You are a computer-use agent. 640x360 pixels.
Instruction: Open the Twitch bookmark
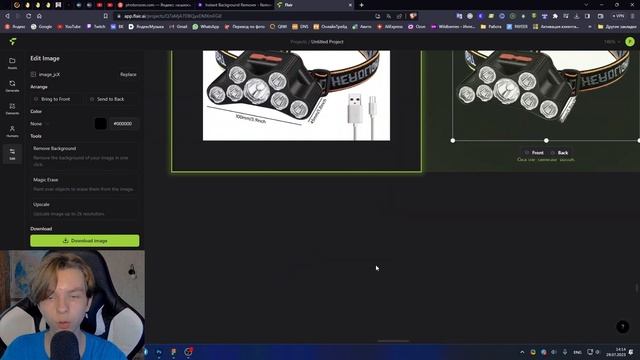coord(96,27)
